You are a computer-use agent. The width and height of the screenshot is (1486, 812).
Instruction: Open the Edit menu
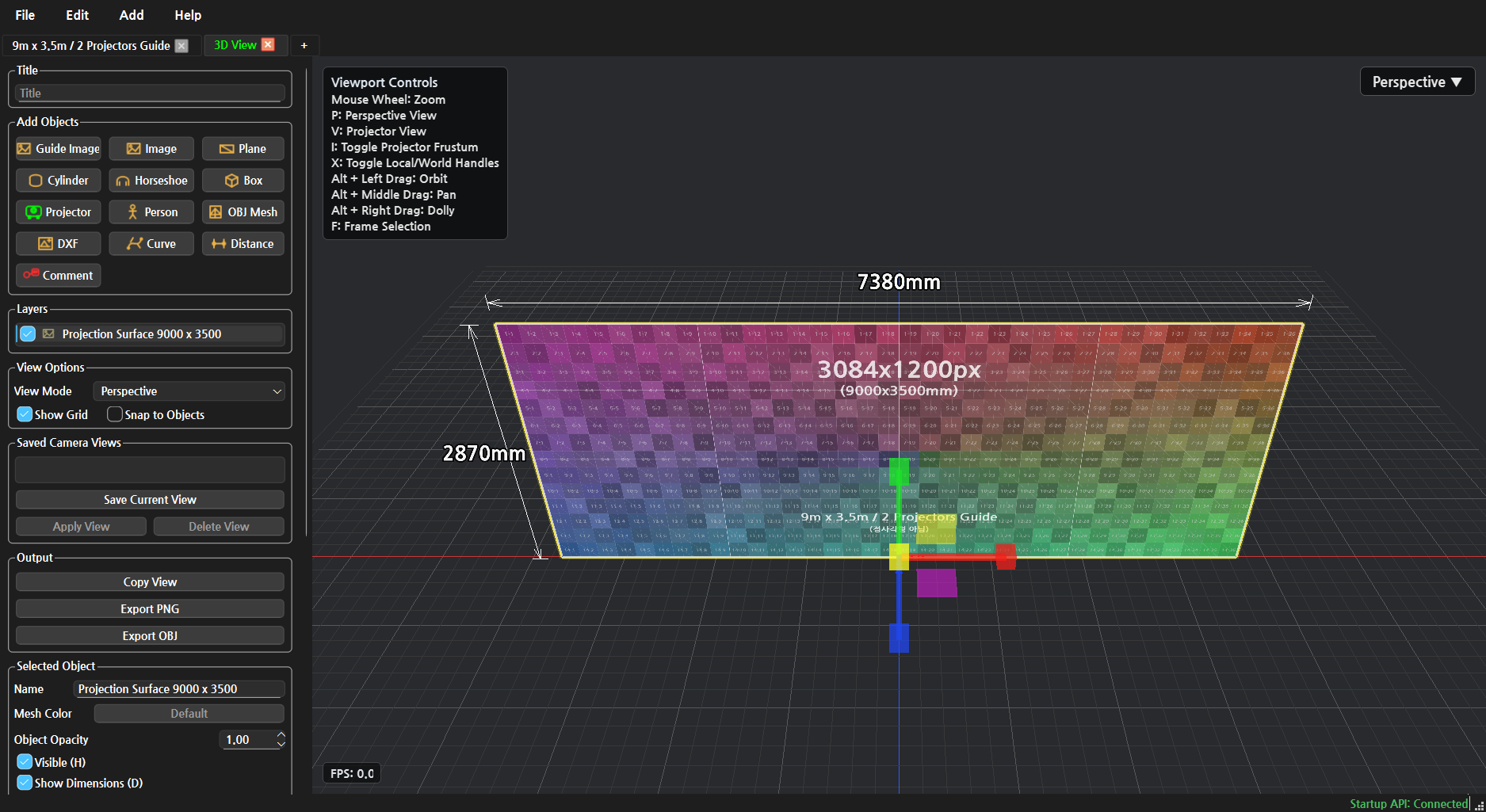click(x=77, y=15)
